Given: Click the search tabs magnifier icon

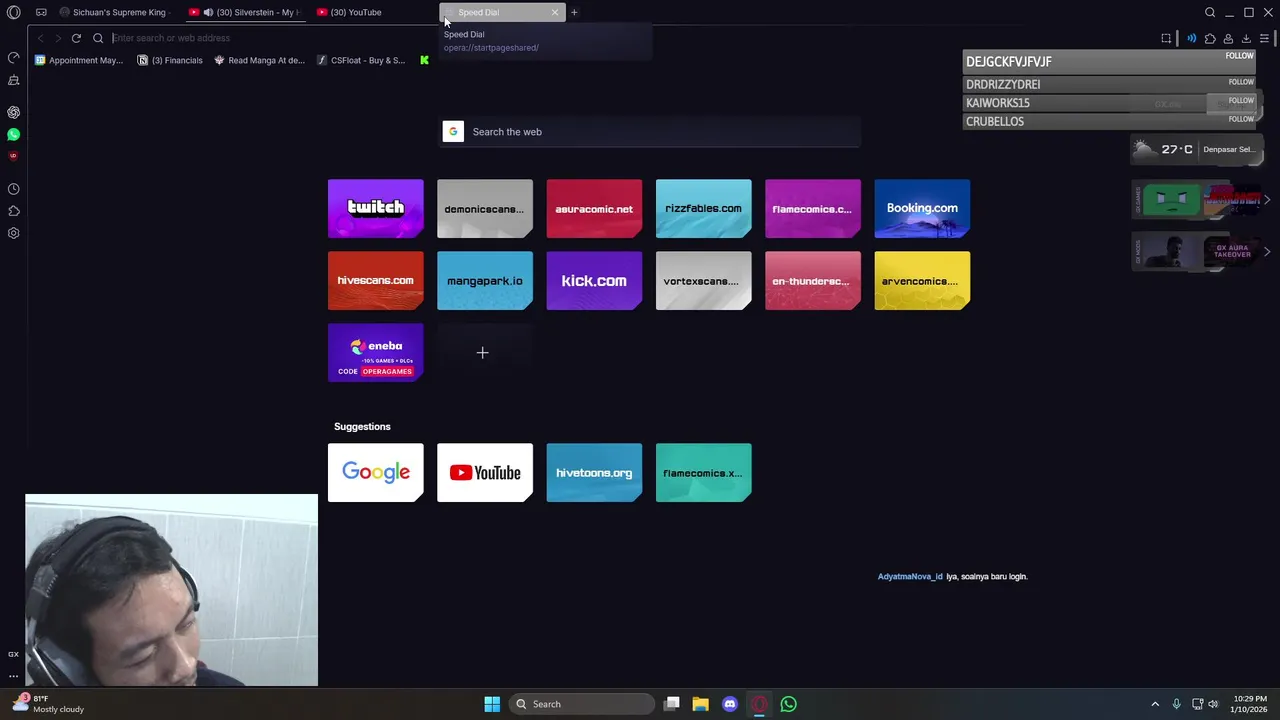Looking at the screenshot, I should click(x=1210, y=12).
